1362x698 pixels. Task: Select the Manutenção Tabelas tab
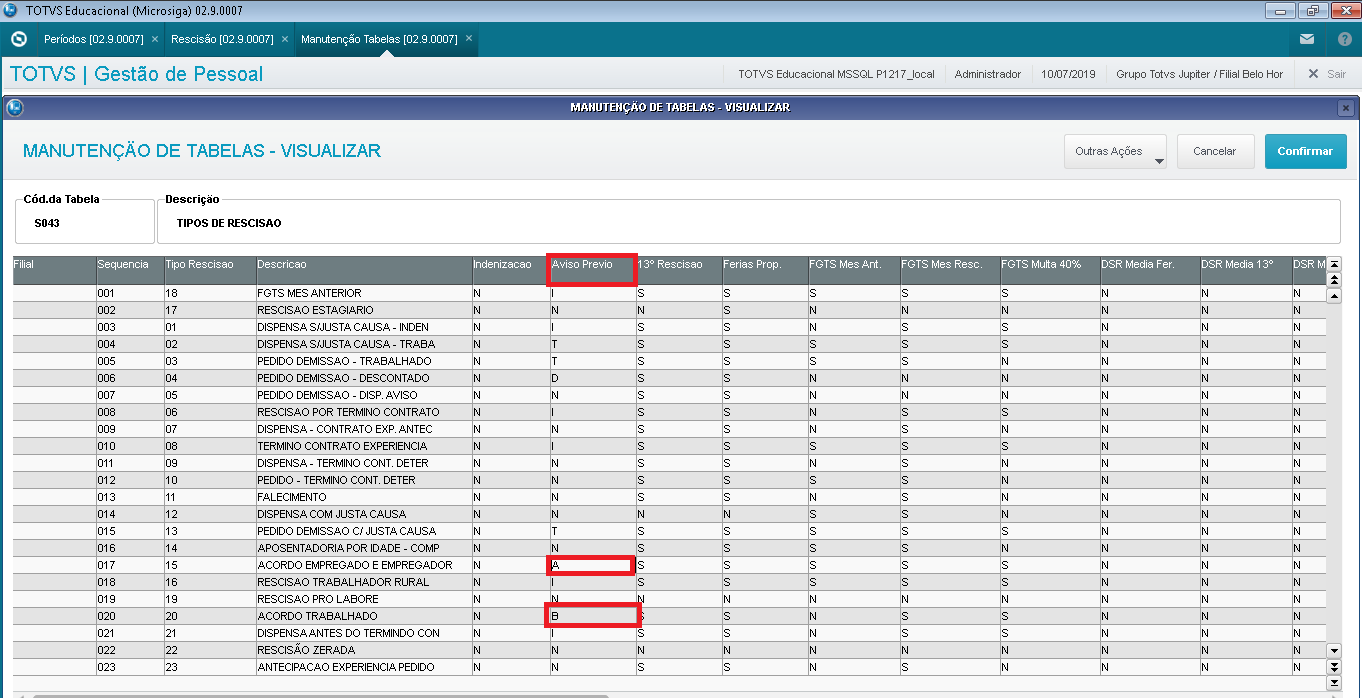pos(379,39)
